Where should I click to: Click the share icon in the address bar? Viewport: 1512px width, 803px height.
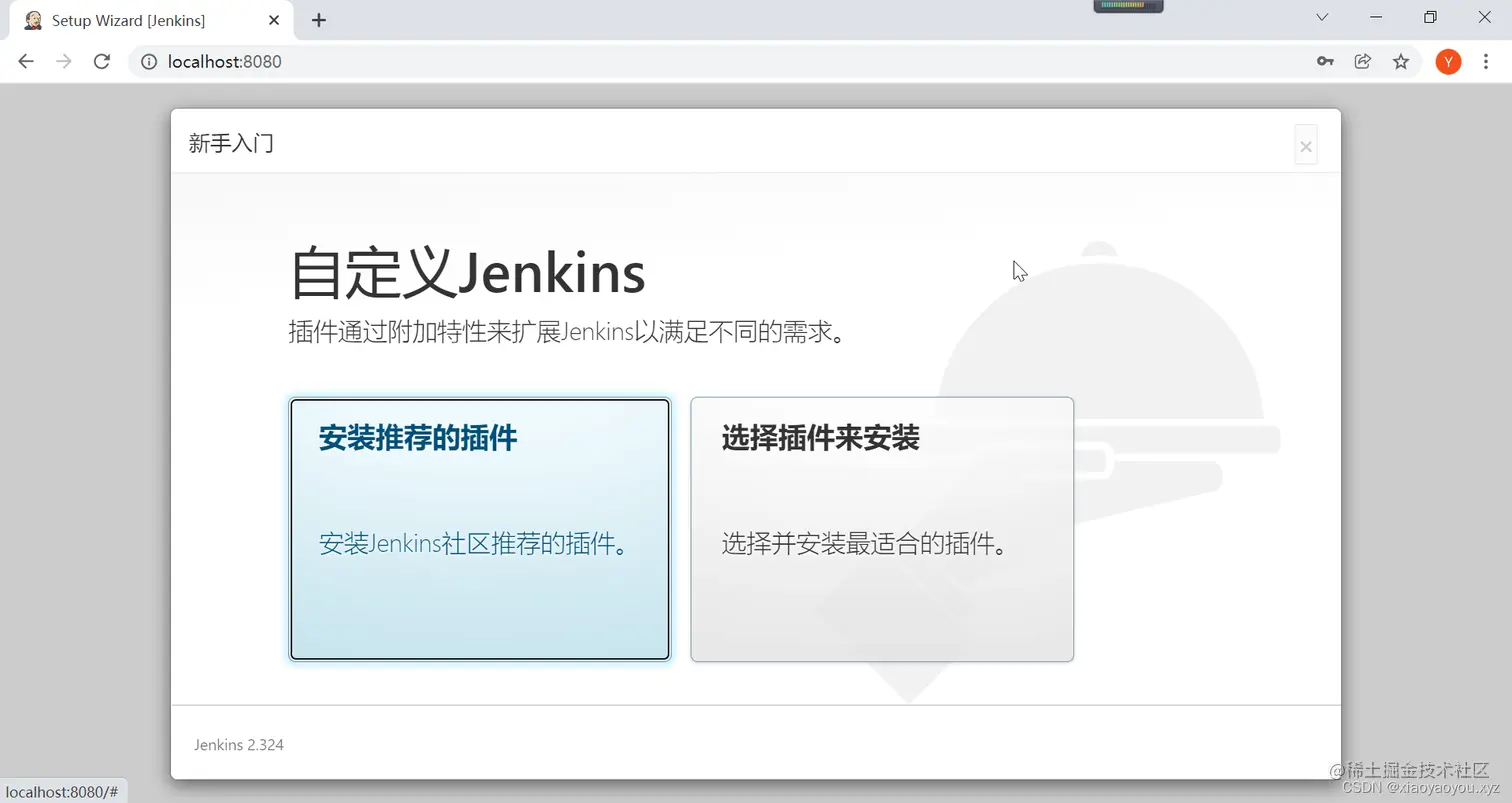(x=1362, y=61)
